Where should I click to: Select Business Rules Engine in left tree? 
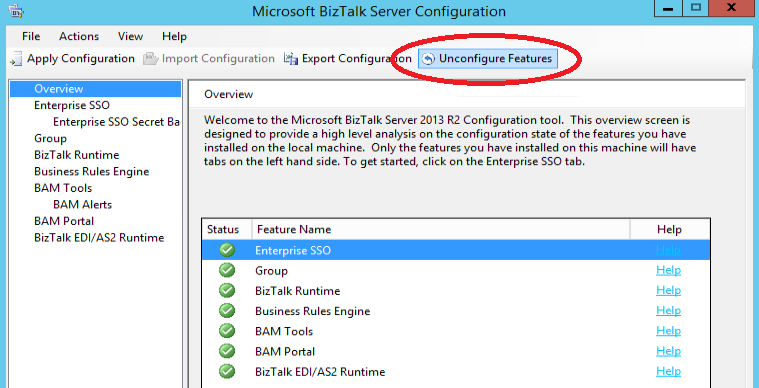pyautogui.click(x=91, y=171)
